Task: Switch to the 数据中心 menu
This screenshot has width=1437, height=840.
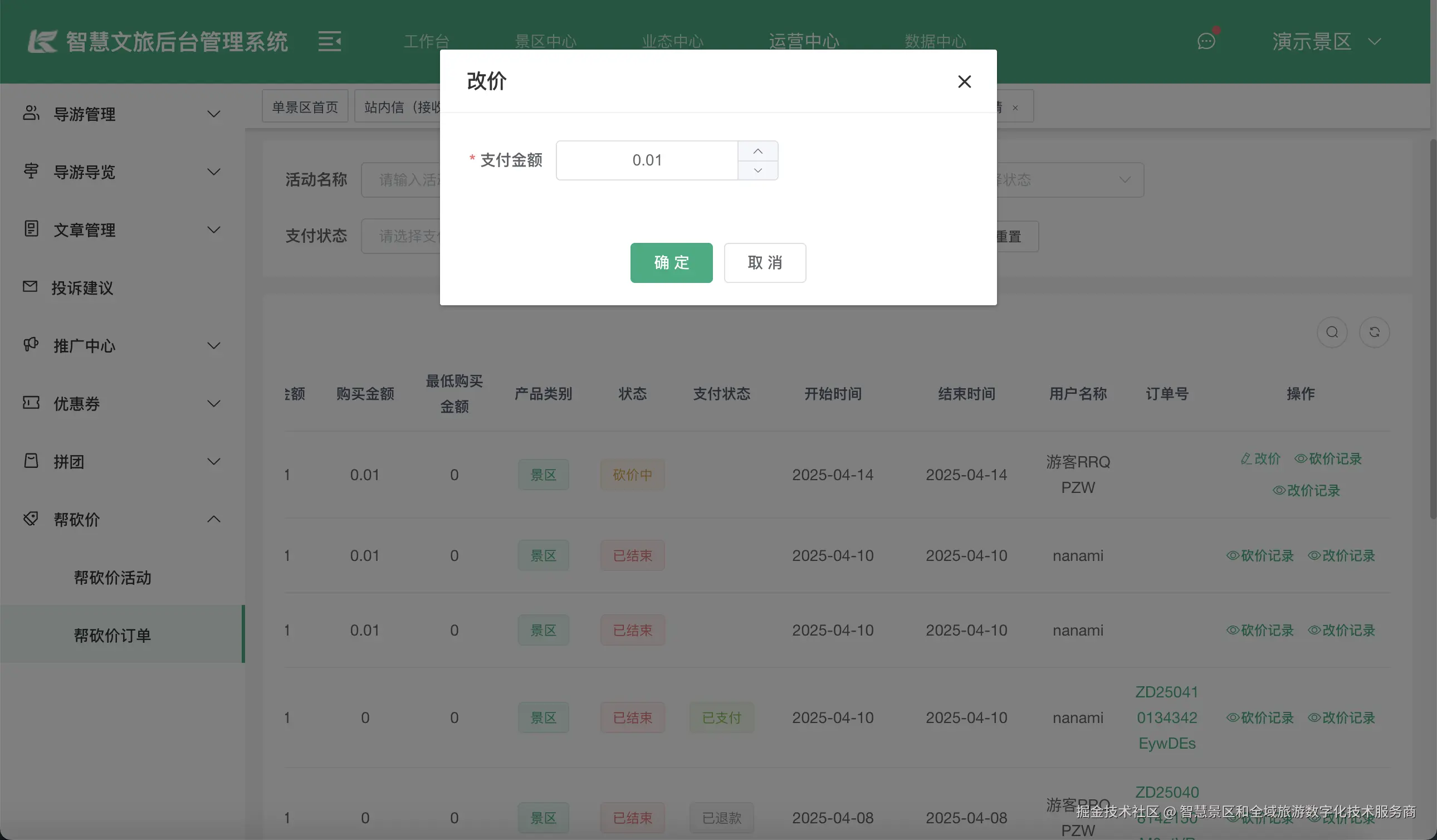Action: (934, 41)
